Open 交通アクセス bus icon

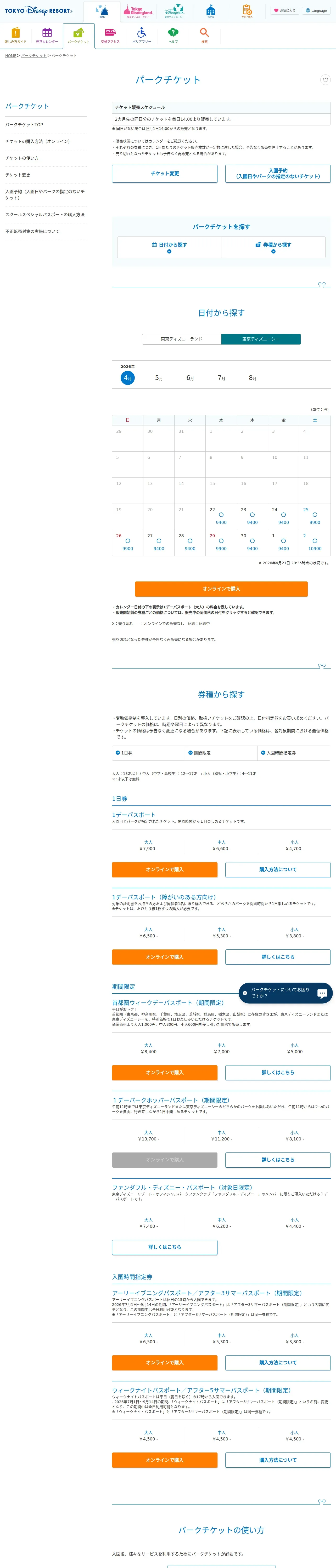tap(110, 35)
